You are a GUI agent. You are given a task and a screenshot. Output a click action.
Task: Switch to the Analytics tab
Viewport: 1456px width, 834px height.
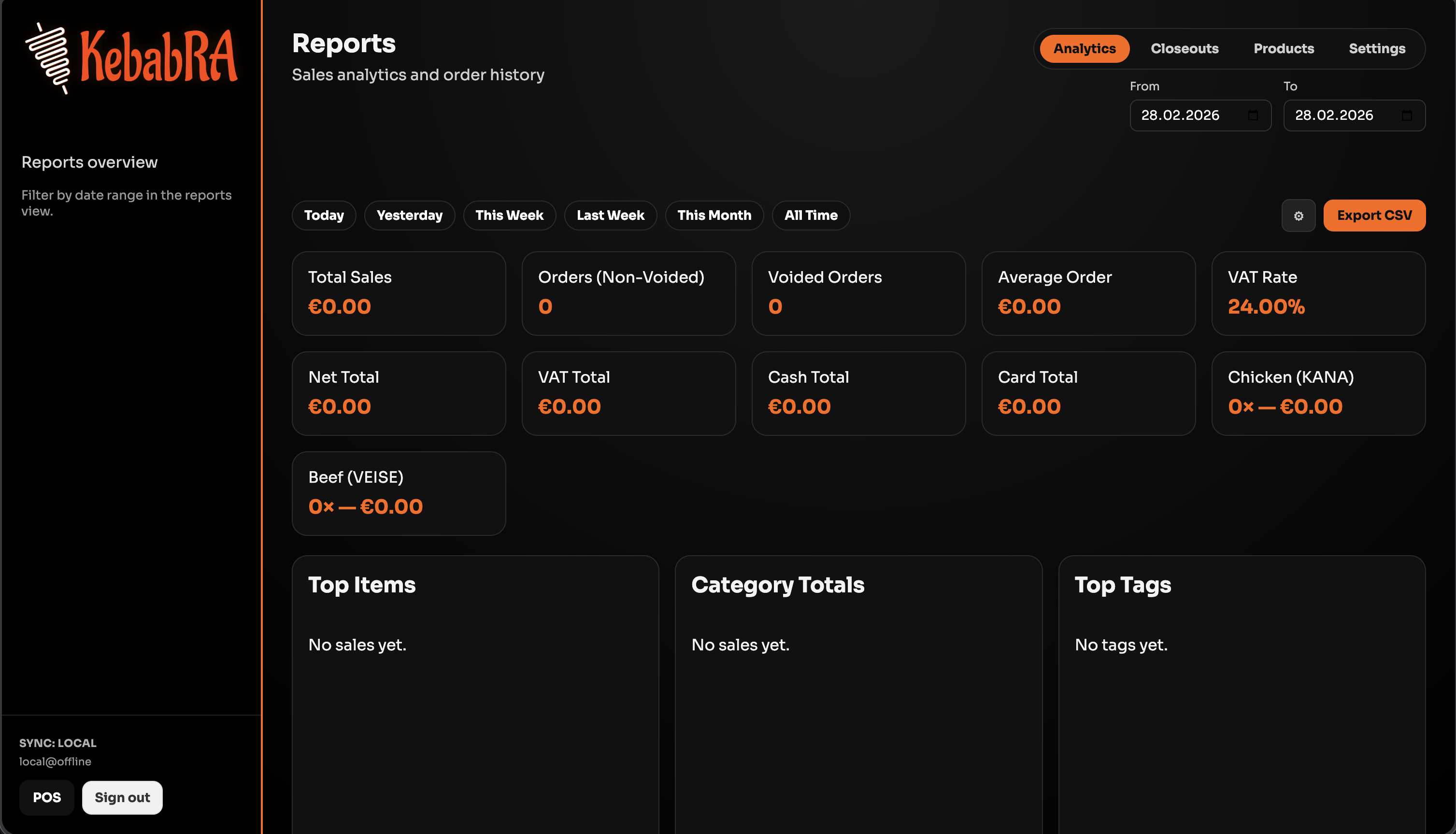(1084, 49)
